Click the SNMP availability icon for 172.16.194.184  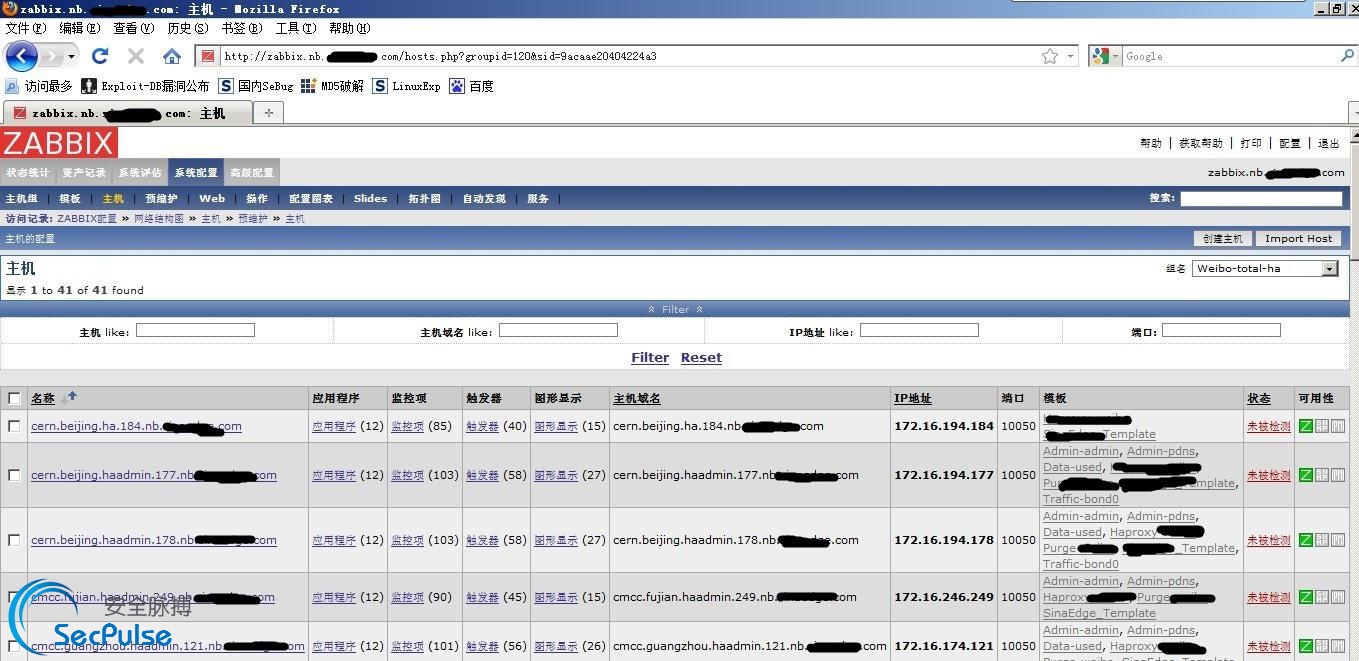pos(1321,426)
